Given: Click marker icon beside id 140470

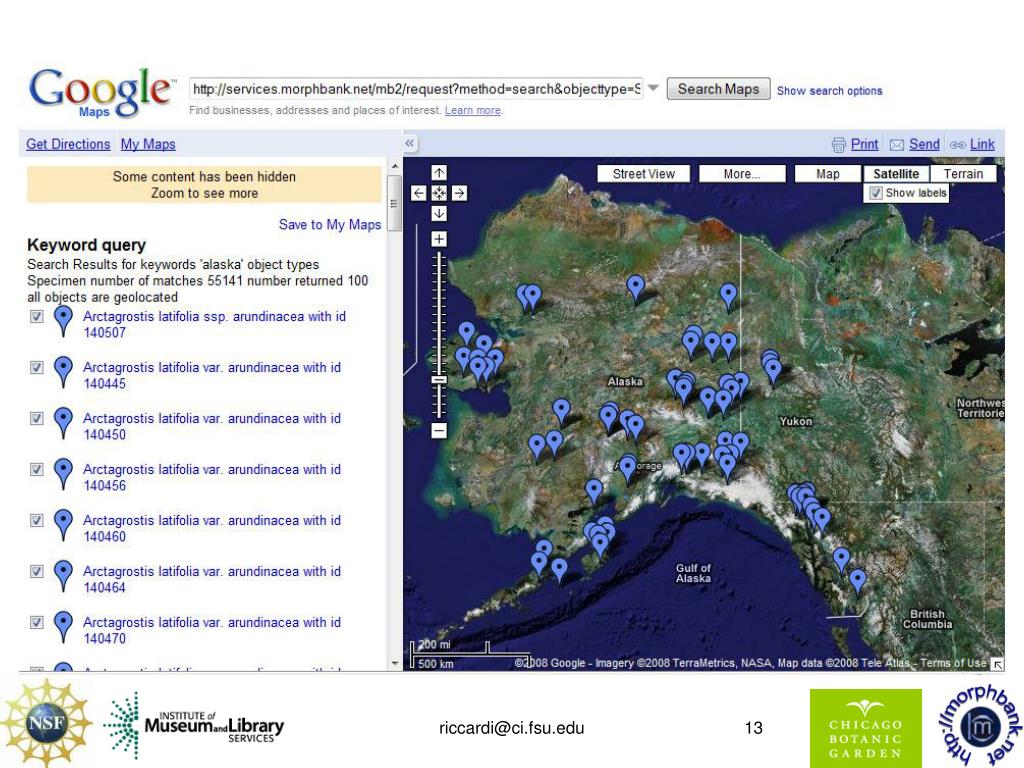Looking at the screenshot, I should (63, 626).
